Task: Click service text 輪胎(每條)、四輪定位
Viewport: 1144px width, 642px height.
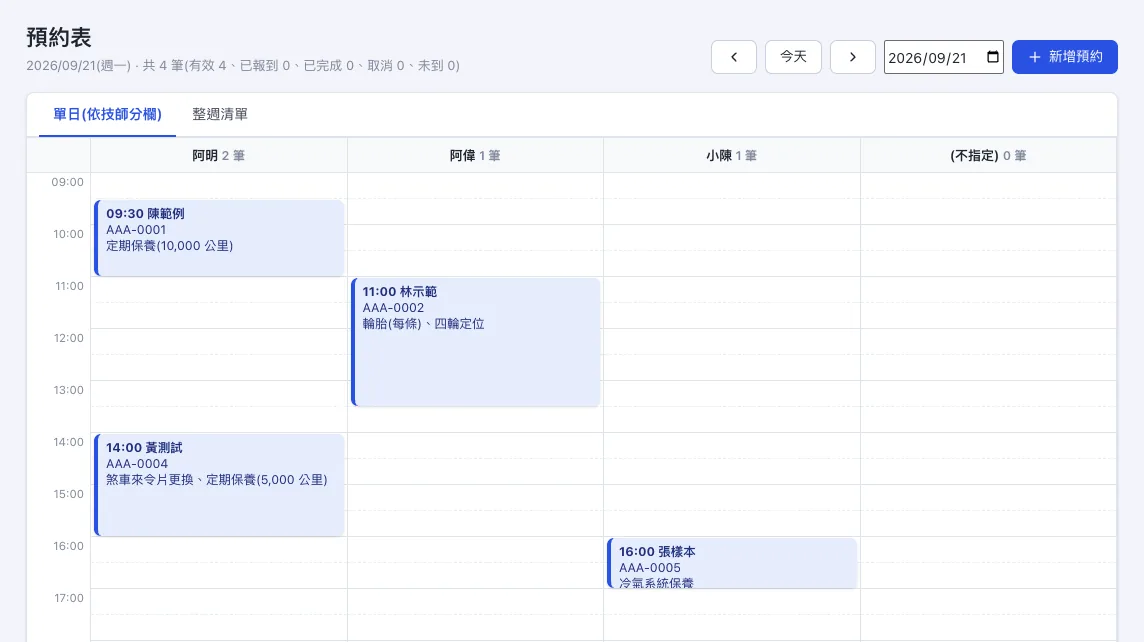Action: tap(423, 324)
